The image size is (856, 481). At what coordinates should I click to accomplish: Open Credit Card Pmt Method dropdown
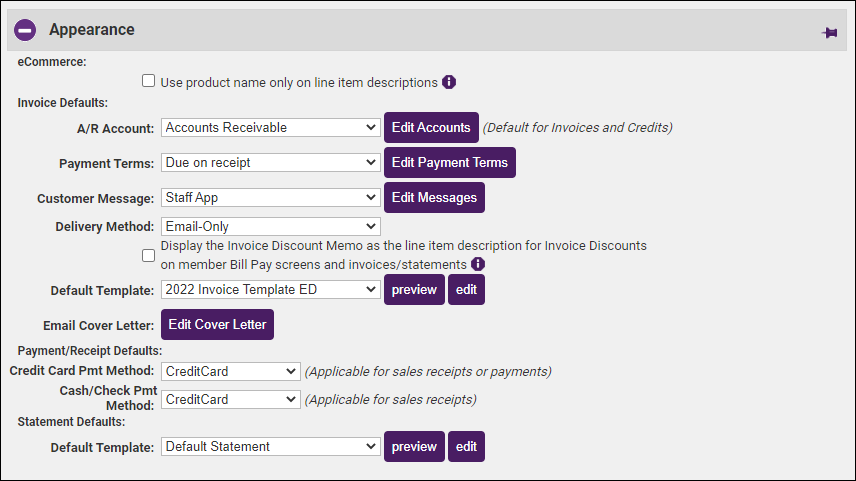230,371
